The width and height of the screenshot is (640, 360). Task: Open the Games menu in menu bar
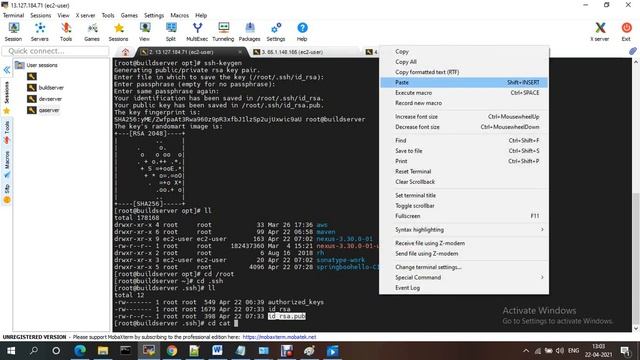tap(129, 15)
